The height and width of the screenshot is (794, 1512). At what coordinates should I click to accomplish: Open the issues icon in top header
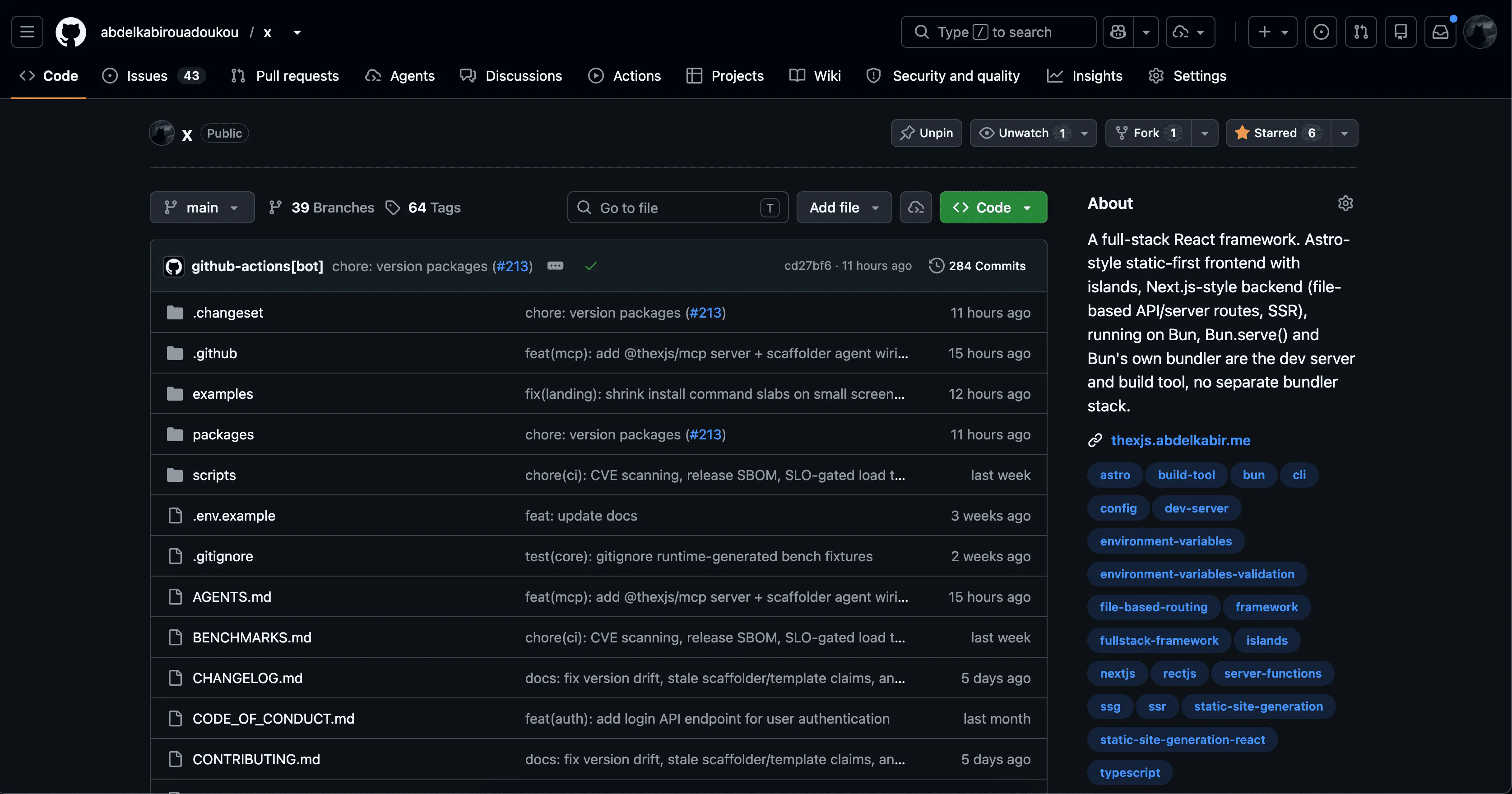pos(1321,32)
